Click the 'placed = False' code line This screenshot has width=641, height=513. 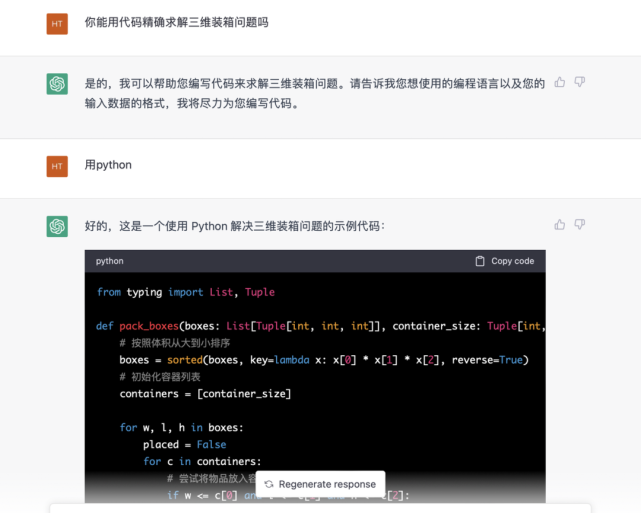(x=184, y=445)
